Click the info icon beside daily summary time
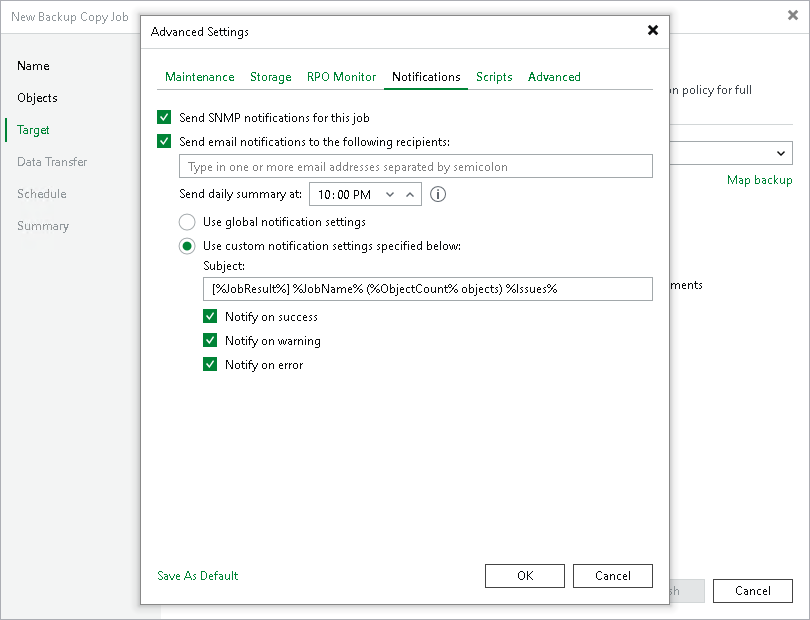This screenshot has height=620, width=810. (438, 194)
